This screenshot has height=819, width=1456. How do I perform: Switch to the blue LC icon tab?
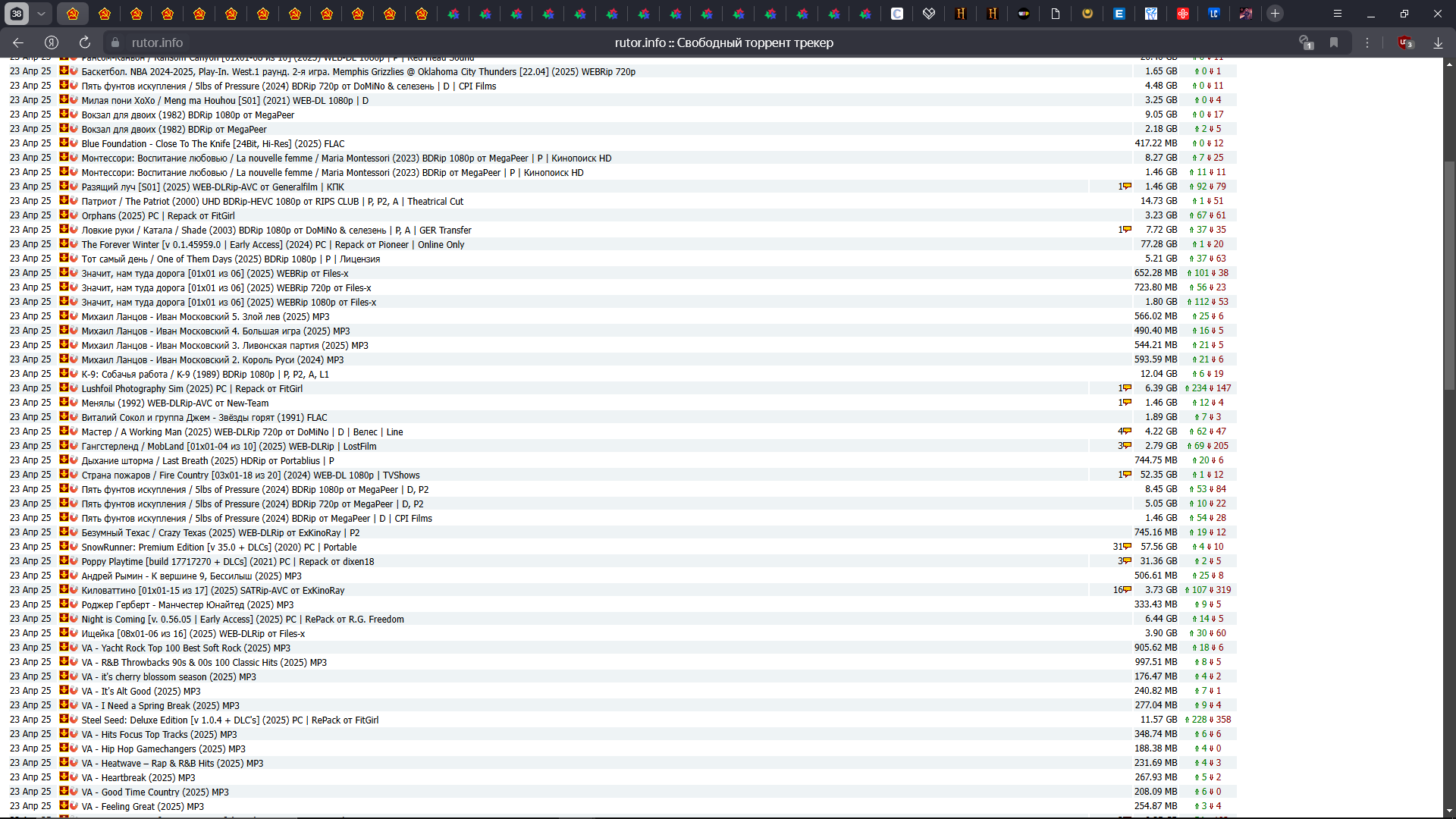[x=1214, y=14]
